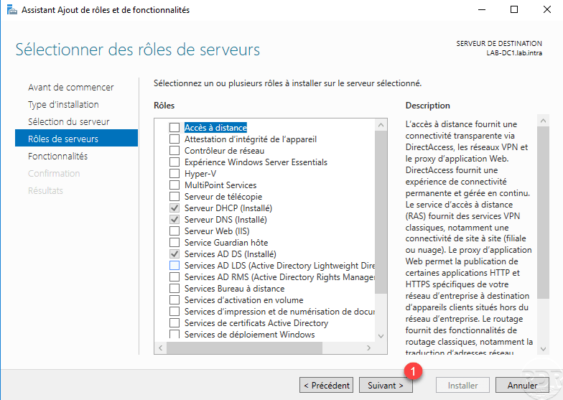563x400 pixels.
Task: Check the Hyper-V role checkbox
Action: click(175, 173)
